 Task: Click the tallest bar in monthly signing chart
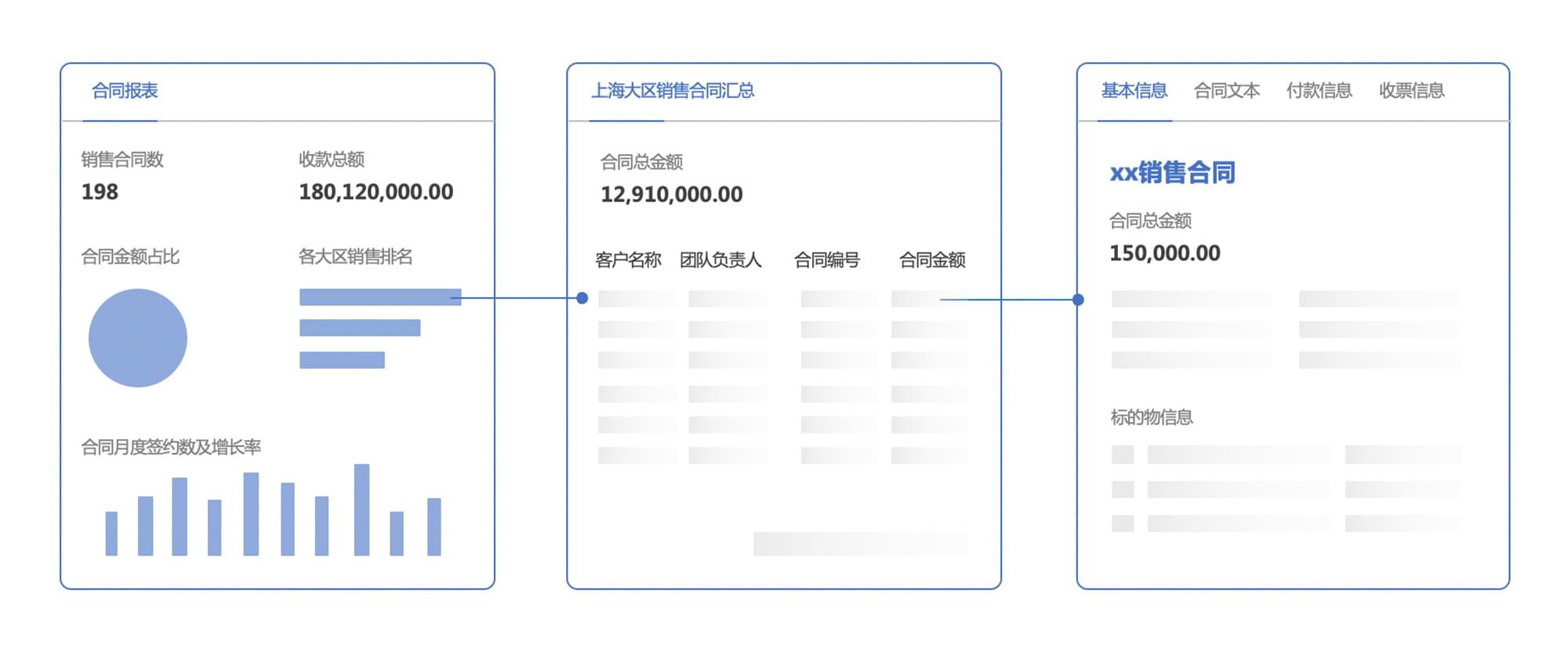(x=361, y=510)
